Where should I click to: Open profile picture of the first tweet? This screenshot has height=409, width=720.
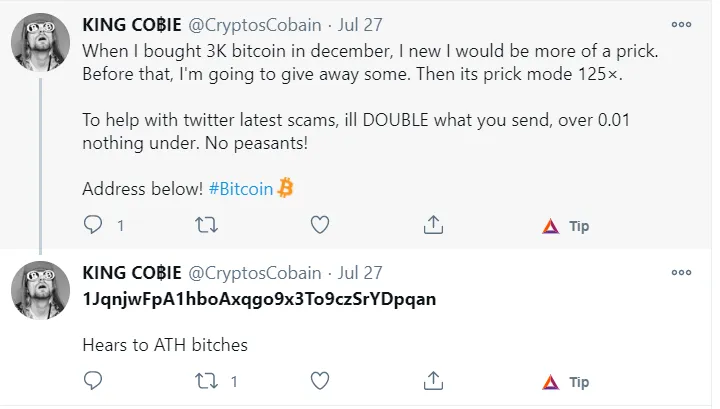[x=40, y=42]
